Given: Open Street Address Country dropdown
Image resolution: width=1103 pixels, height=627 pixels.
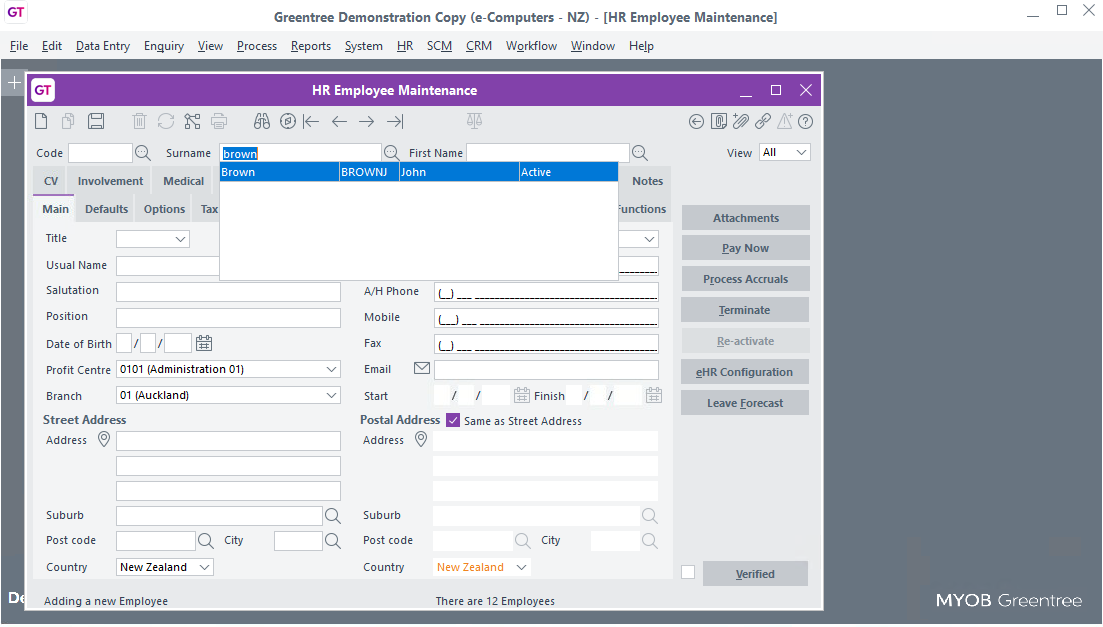Looking at the screenshot, I should [x=165, y=567].
